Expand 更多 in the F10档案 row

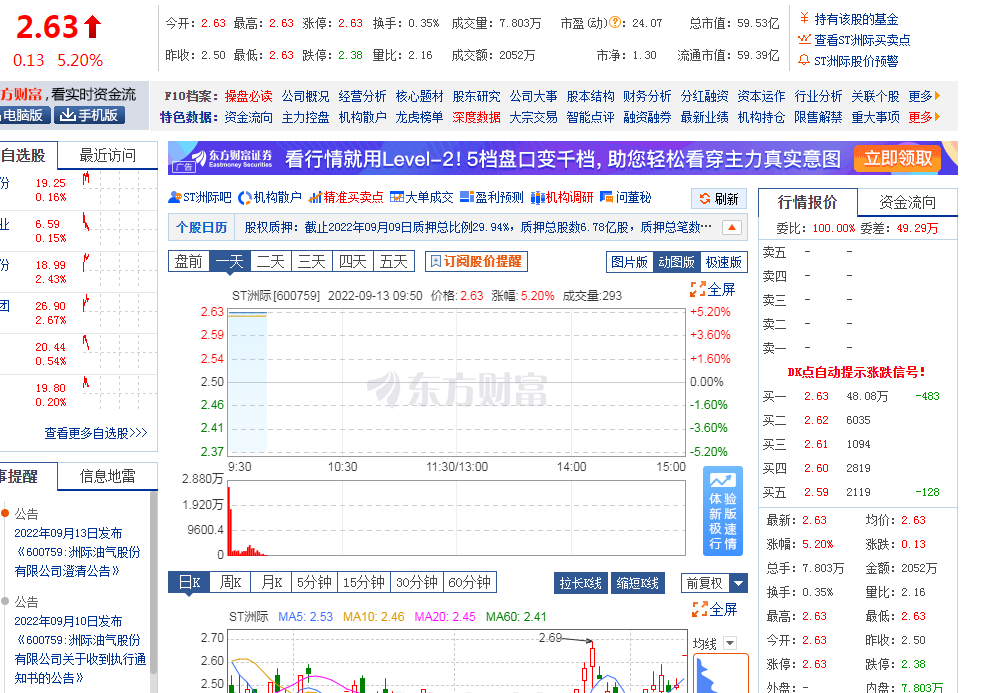click(924, 96)
